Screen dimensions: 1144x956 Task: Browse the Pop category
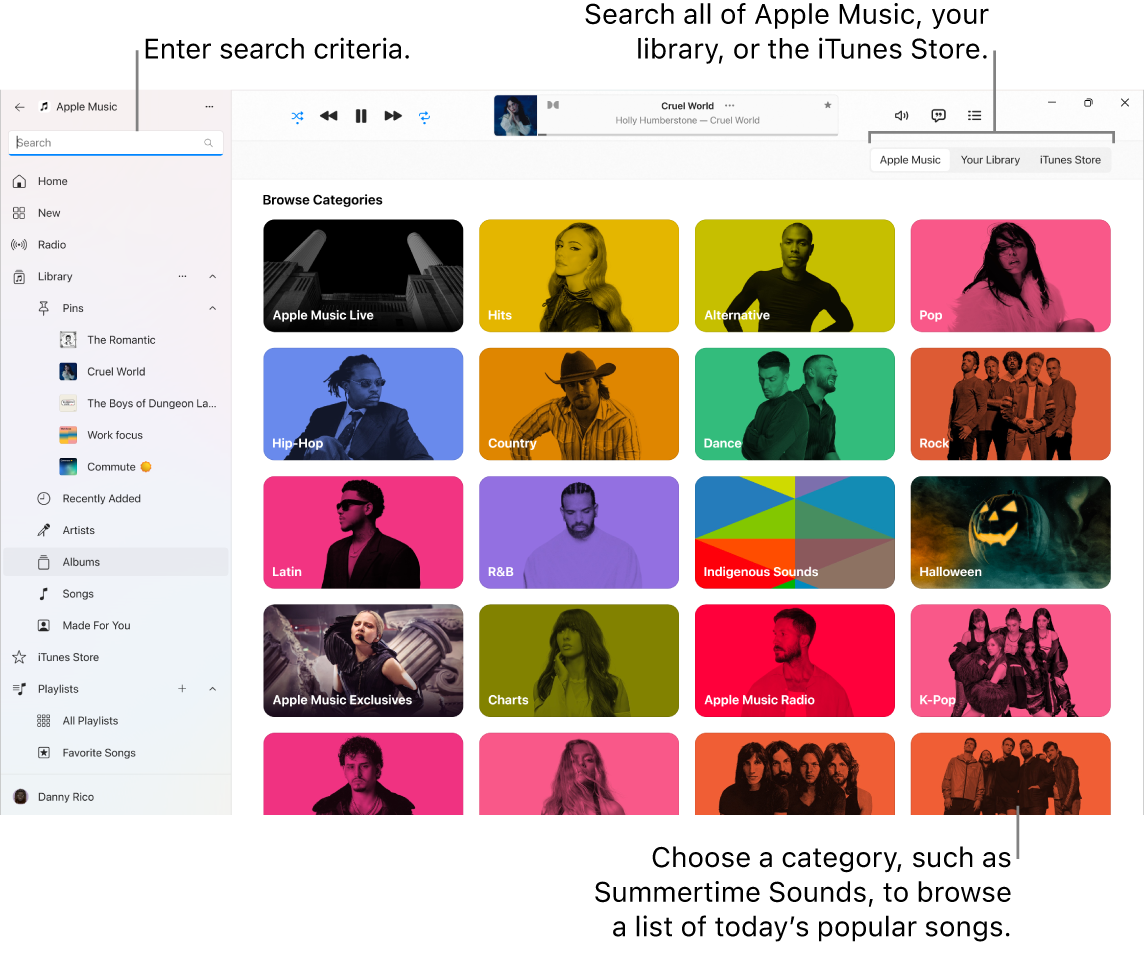pyautogui.click(x=1010, y=276)
